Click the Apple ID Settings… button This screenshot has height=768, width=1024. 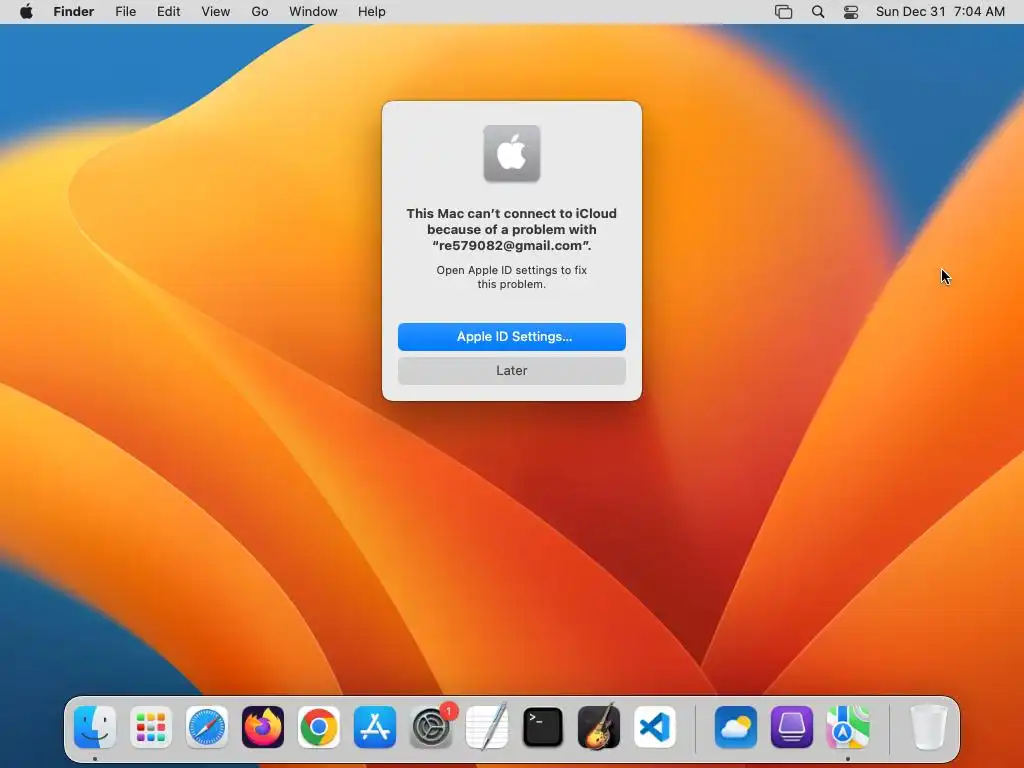(x=512, y=337)
